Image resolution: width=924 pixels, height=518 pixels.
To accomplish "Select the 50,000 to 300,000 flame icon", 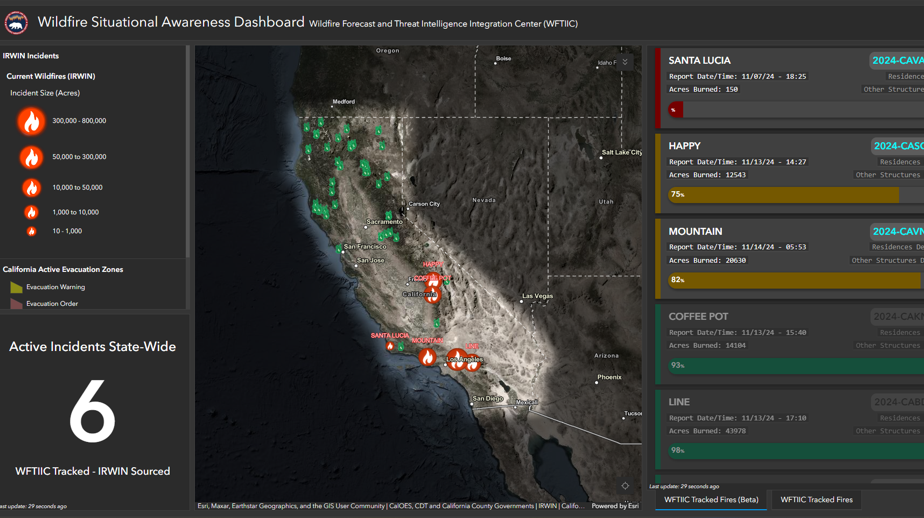I will click(x=31, y=157).
